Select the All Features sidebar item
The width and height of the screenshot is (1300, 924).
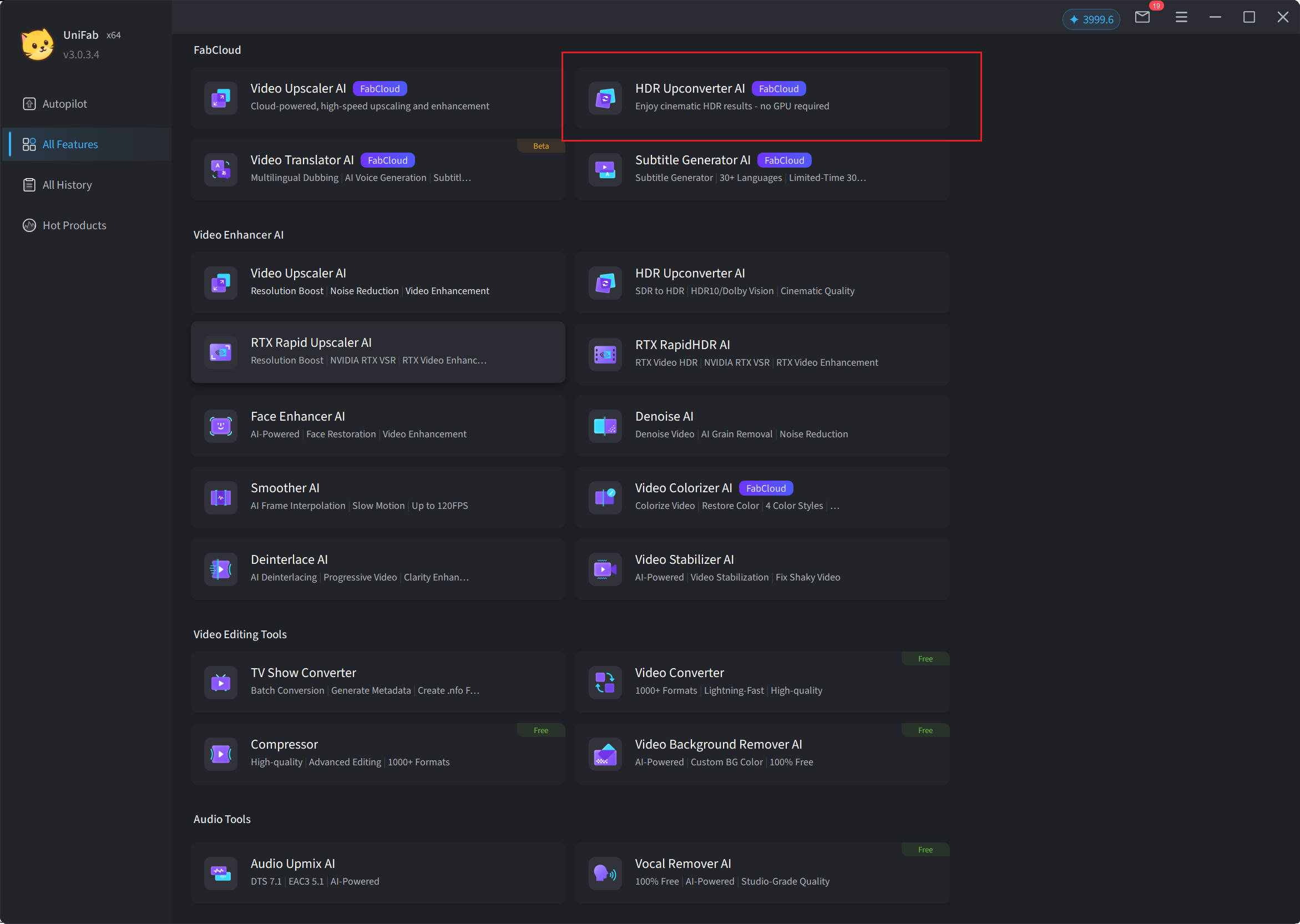(70, 144)
